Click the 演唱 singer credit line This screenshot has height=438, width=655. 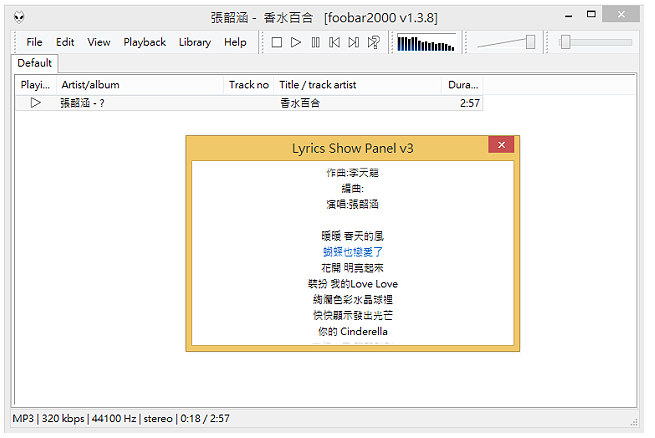[353, 204]
